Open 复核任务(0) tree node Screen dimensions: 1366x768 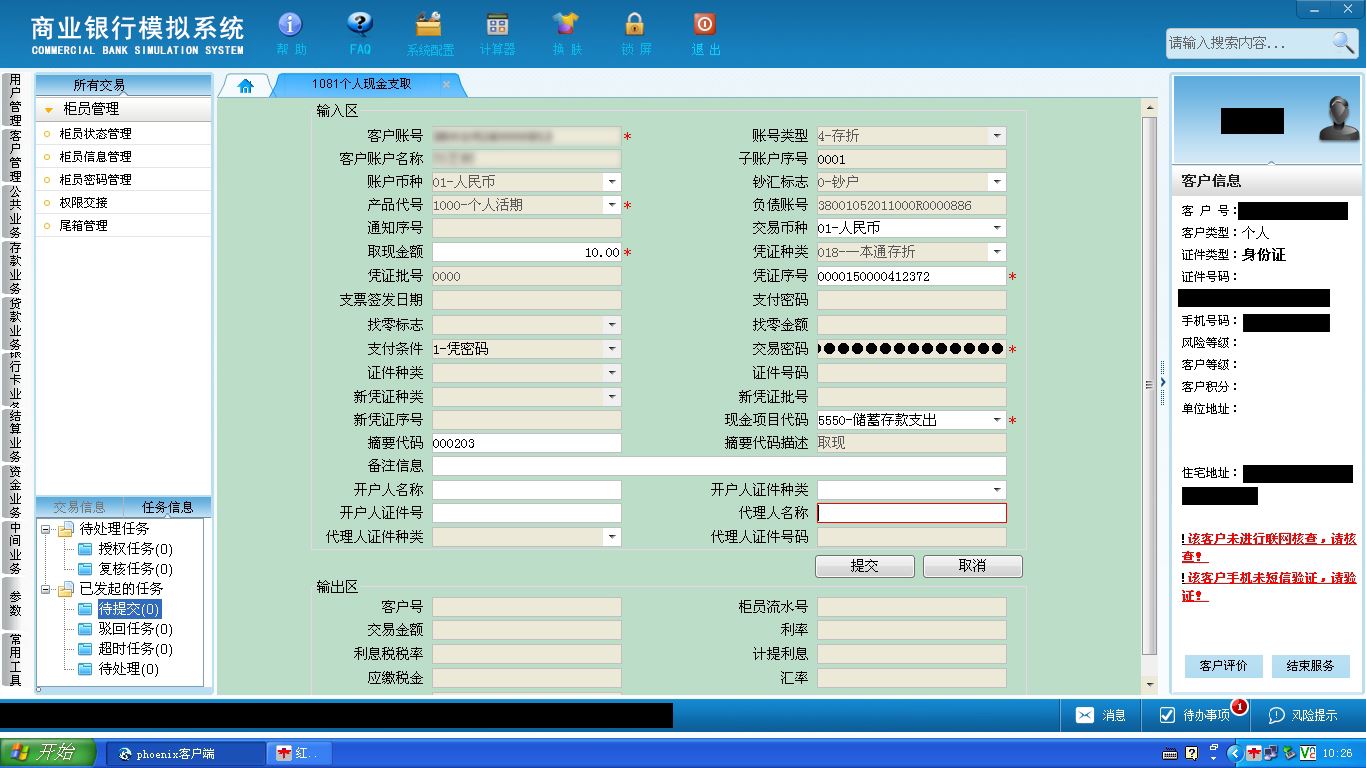click(x=135, y=569)
